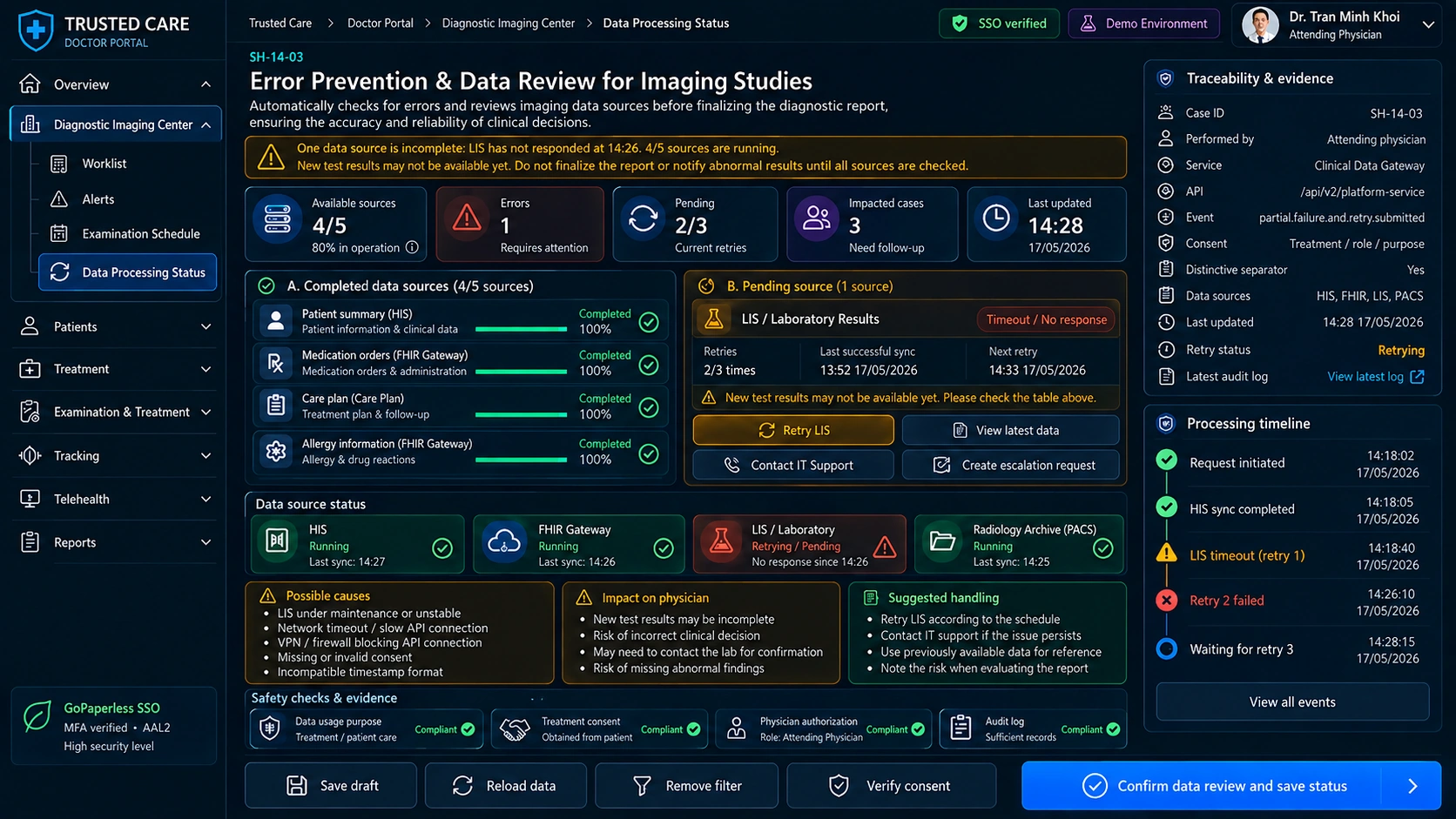This screenshot has height=819, width=1456.
Task: Expand the Treatment sidebar section
Action: pyautogui.click(x=206, y=369)
